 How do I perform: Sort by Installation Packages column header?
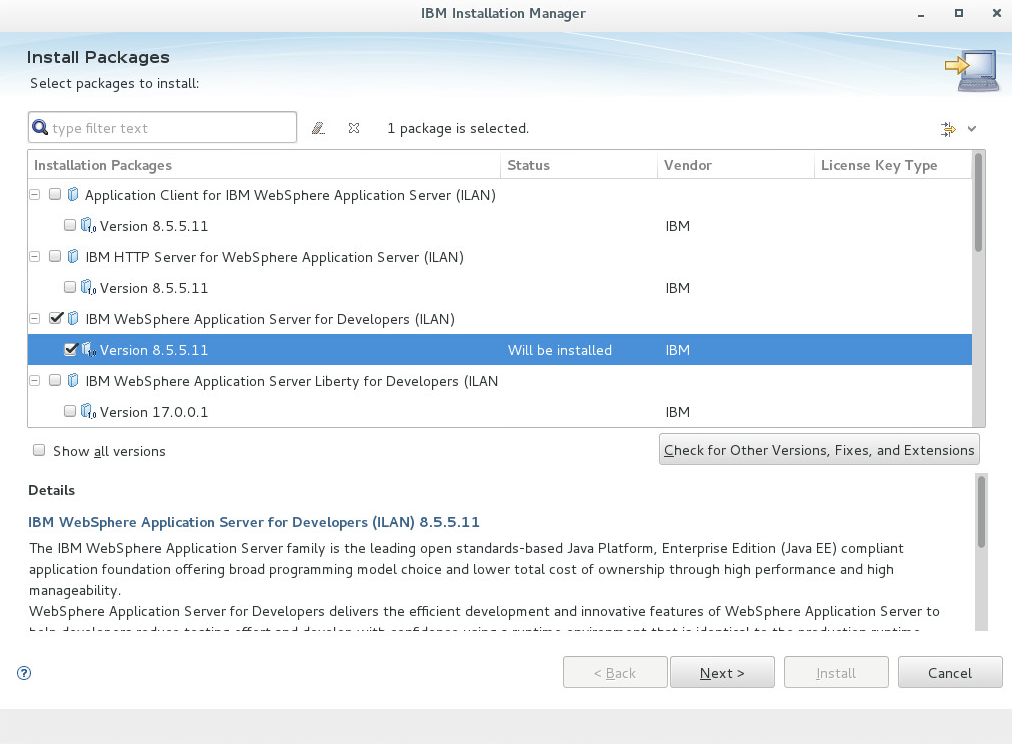(264, 165)
